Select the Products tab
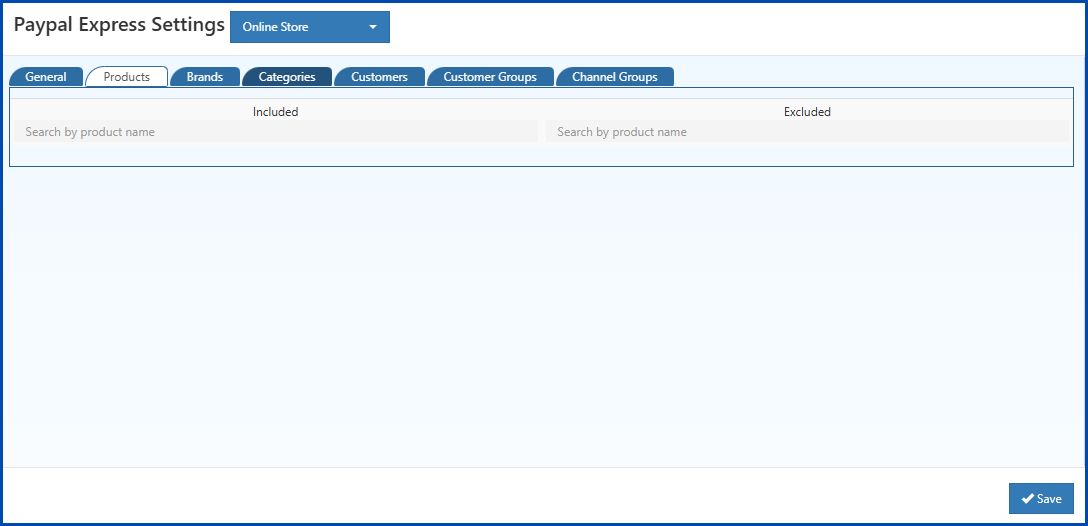The height and width of the screenshot is (526, 1088). pyautogui.click(x=126, y=76)
